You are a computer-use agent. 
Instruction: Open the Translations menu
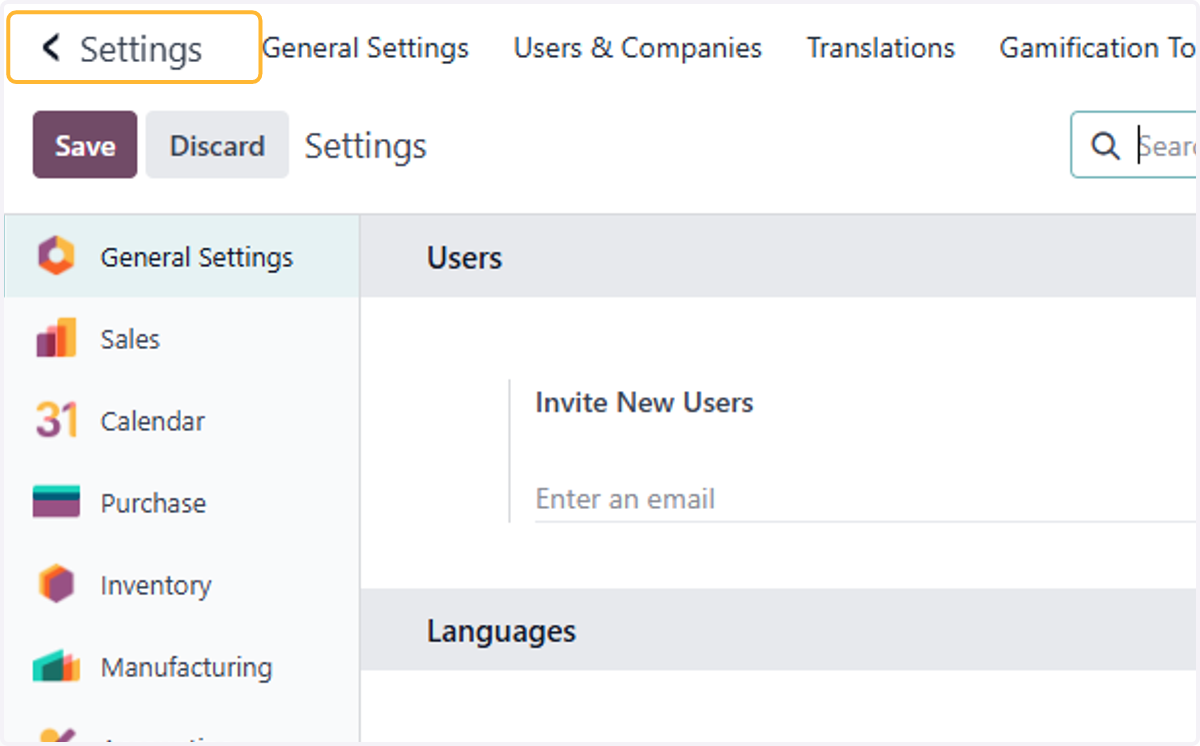coord(881,48)
